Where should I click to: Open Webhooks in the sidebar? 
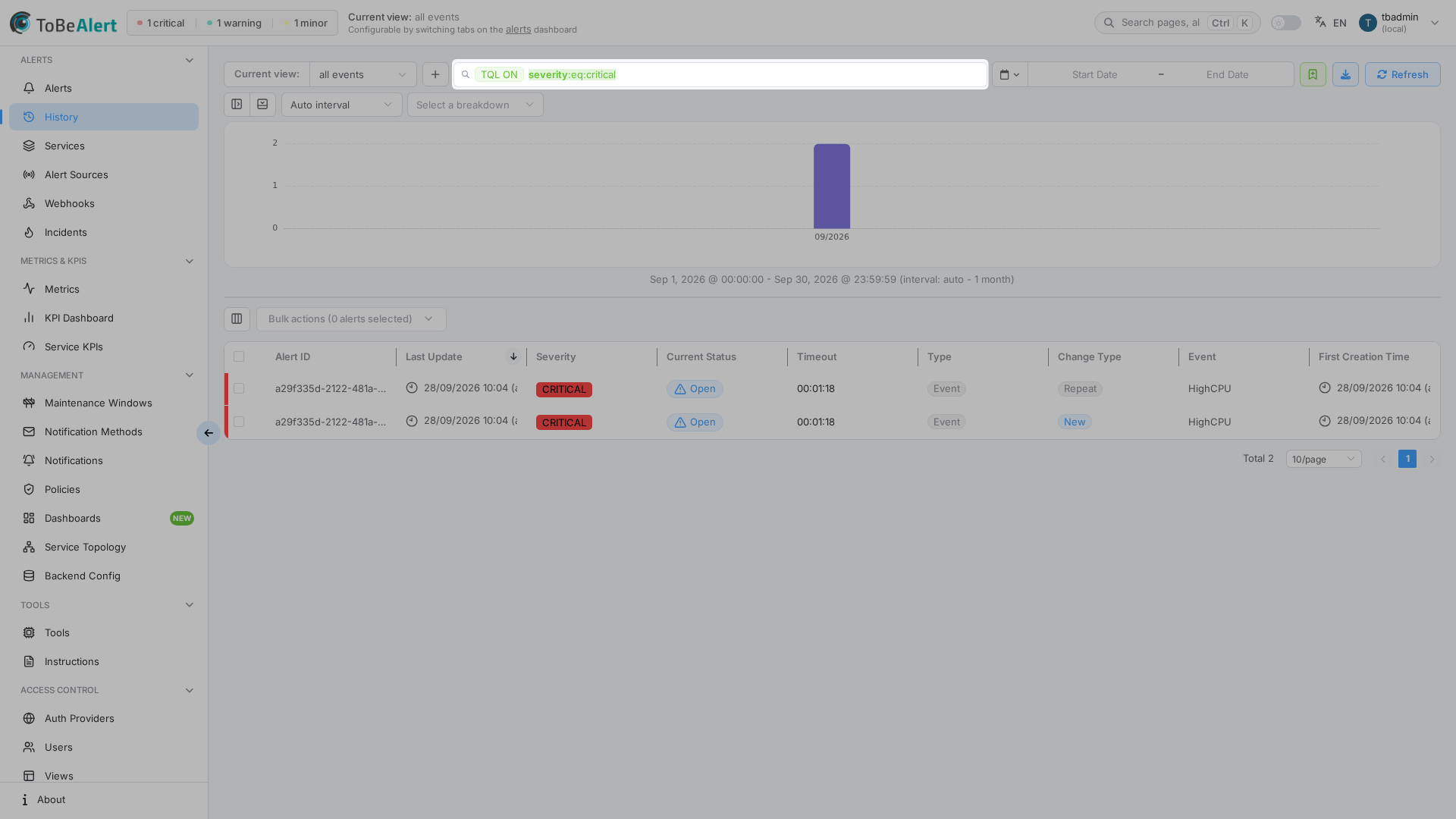(104, 203)
